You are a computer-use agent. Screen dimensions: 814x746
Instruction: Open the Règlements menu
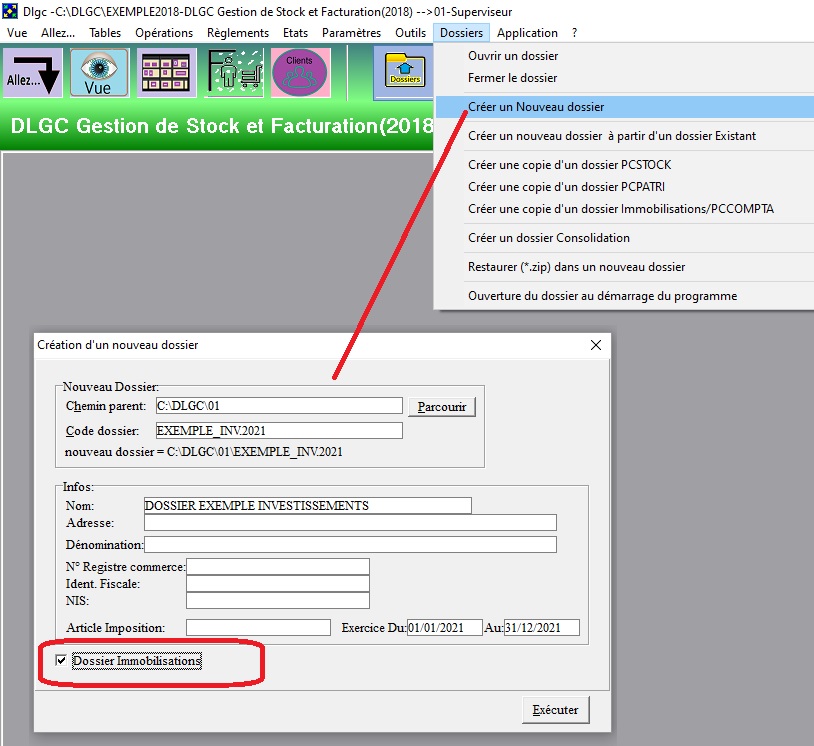tap(238, 33)
